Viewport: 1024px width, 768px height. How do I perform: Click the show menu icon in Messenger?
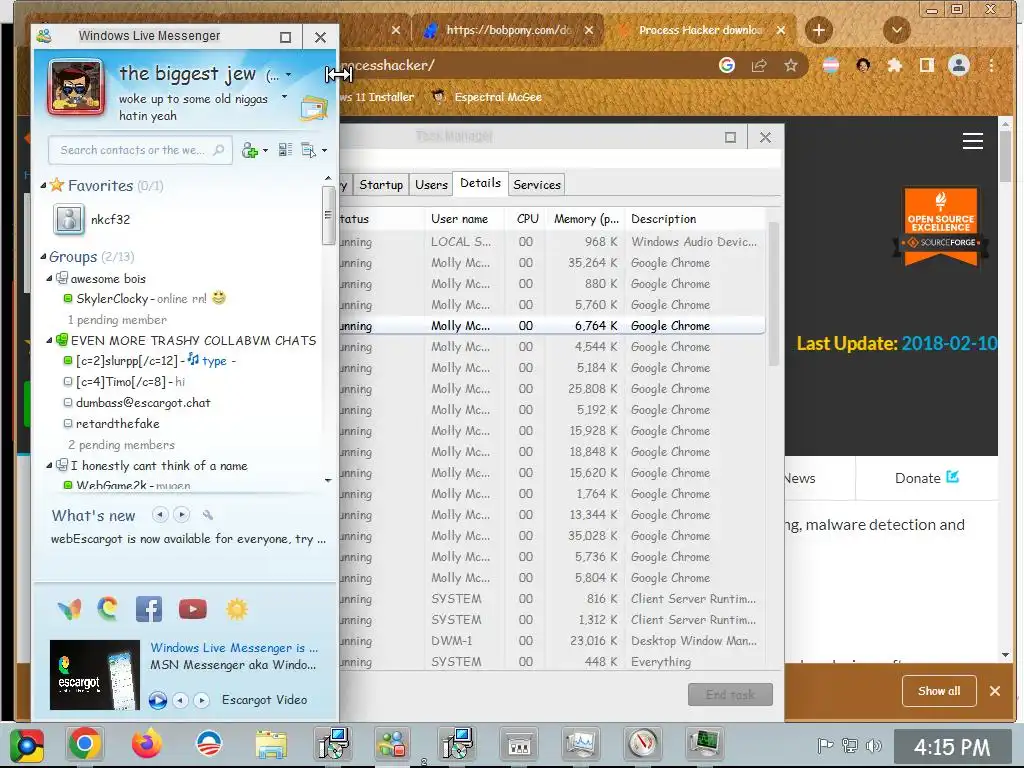(x=308, y=150)
